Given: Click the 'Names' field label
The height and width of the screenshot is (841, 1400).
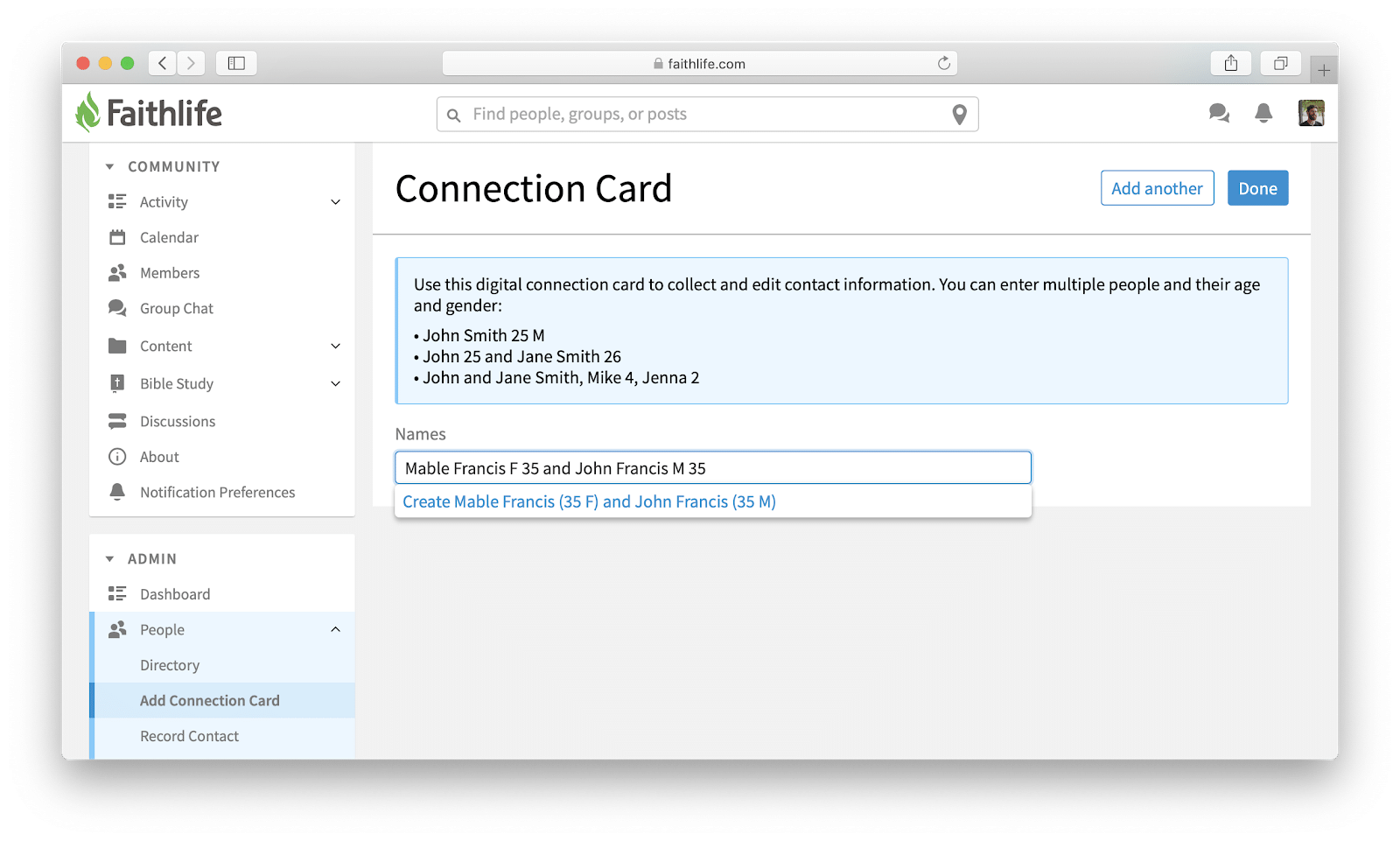Looking at the screenshot, I should (420, 434).
